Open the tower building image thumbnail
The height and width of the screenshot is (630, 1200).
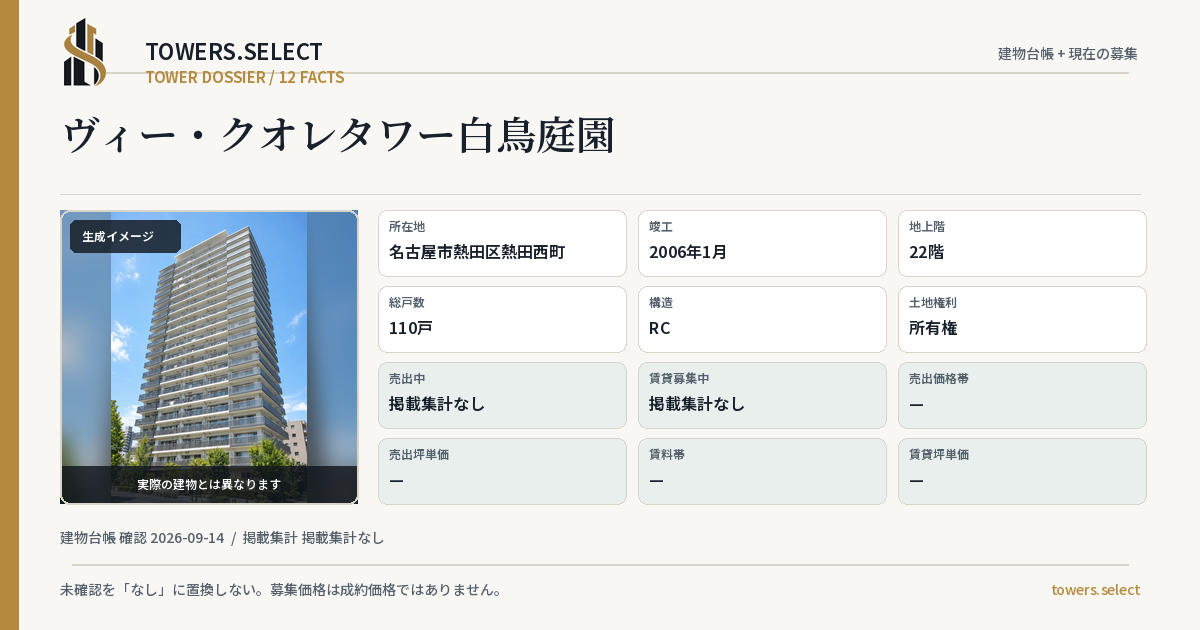tap(209, 357)
